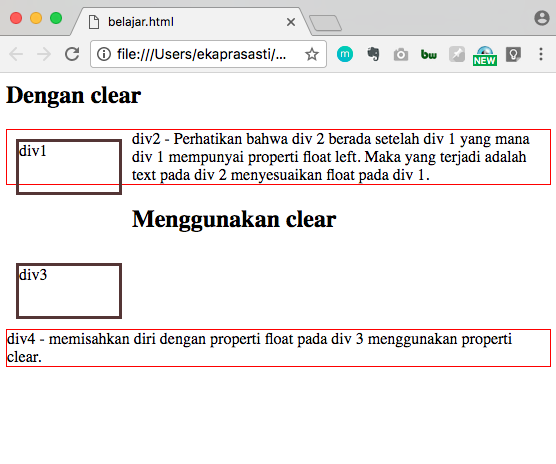The height and width of the screenshot is (464, 556).
Task: Click the div3 floated box
Action: coord(69,291)
